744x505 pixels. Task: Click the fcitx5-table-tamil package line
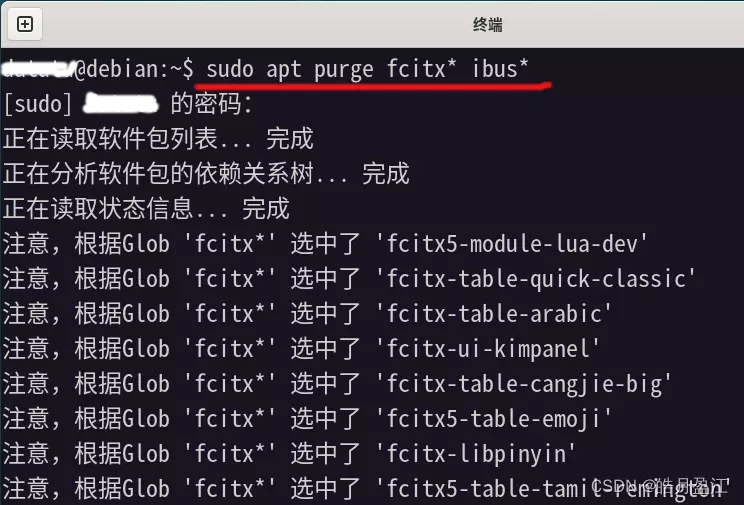[x=365, y=489]
